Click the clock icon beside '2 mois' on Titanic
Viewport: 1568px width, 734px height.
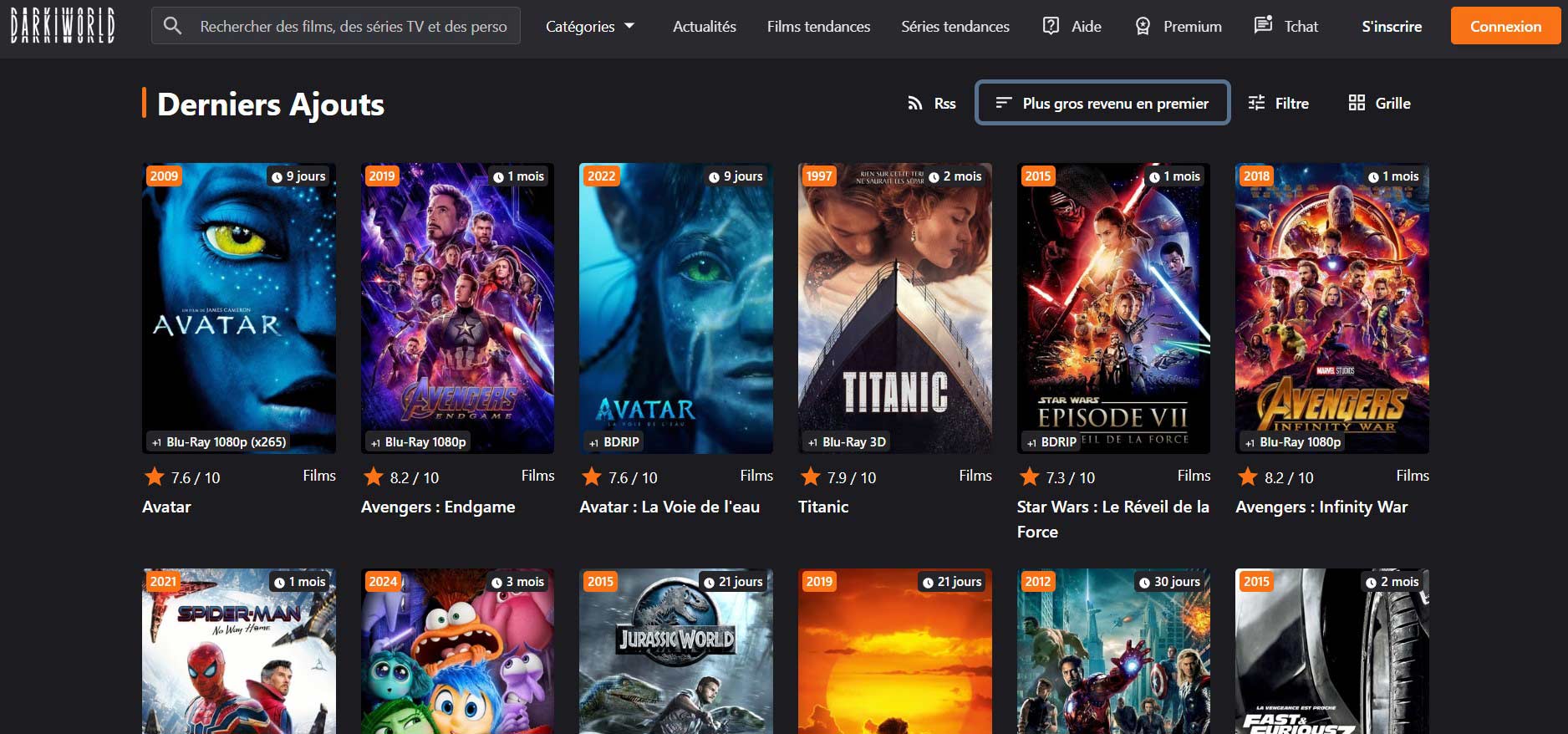point(934,176)
